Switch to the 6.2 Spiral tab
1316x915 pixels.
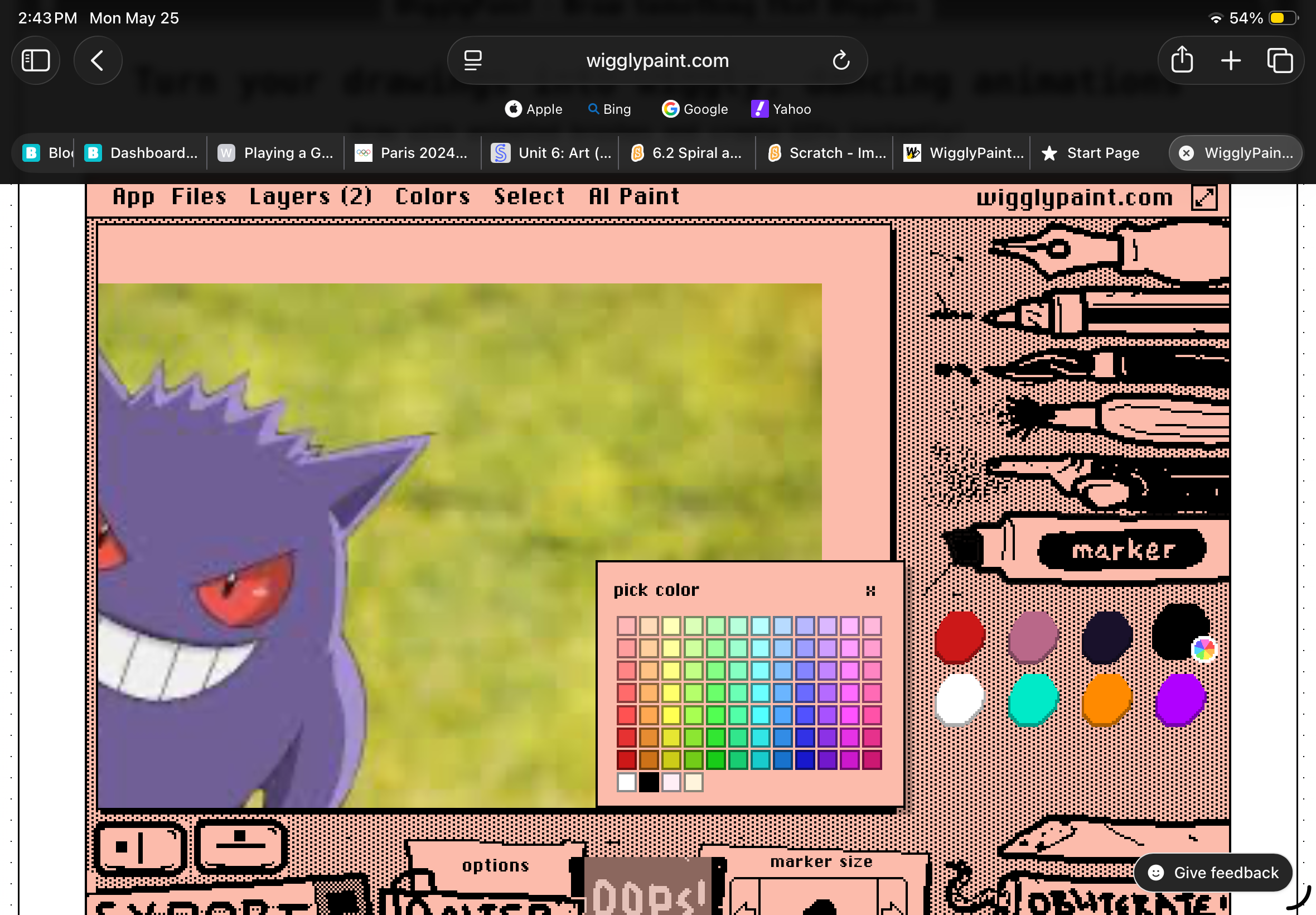[x=687, y=153]
